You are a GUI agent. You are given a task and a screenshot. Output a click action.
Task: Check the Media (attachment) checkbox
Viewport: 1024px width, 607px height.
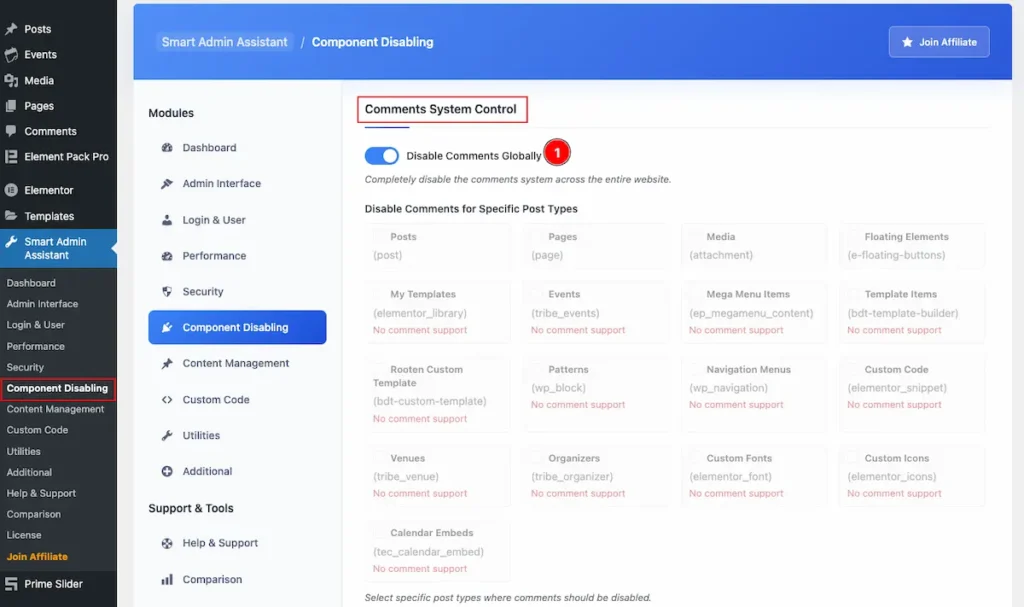tap(695, 236)
